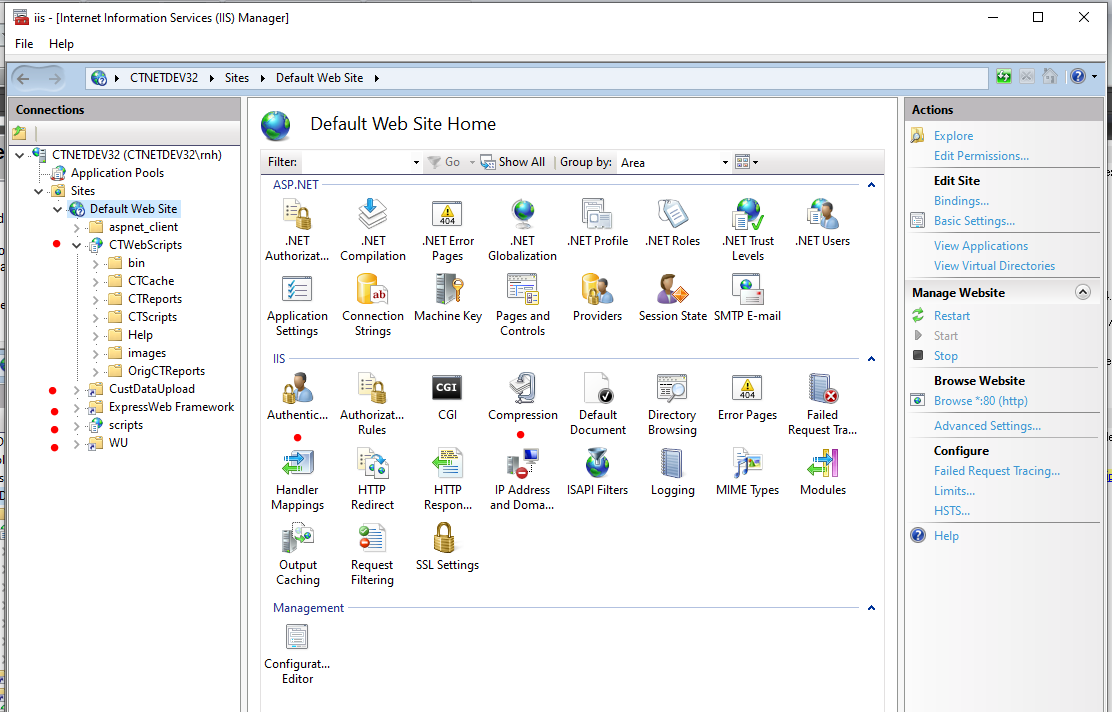Viewport: 1112px width, 712px height.
Task: Open the Default Document feature
Action: [597, 404]
